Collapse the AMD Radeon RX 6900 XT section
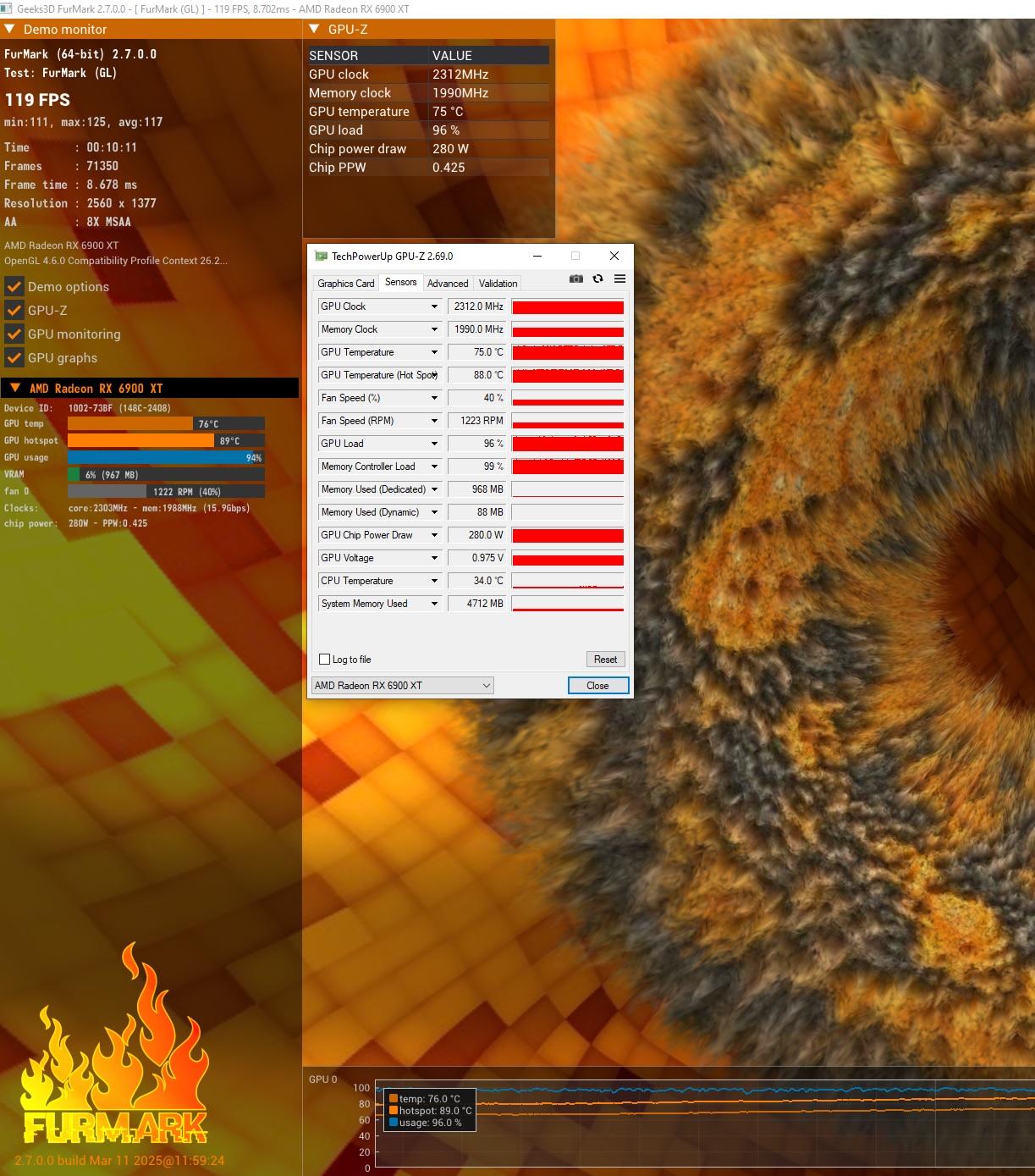1035x1176 pixels. click(x=14, y=388)
